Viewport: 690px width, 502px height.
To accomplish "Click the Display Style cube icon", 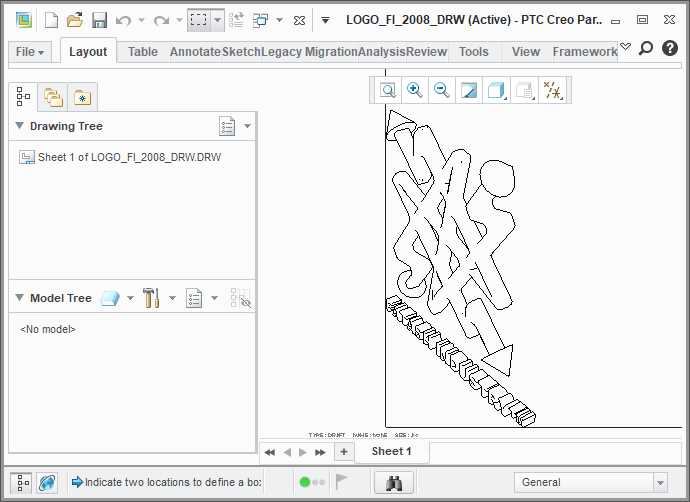I will [496, 90].
